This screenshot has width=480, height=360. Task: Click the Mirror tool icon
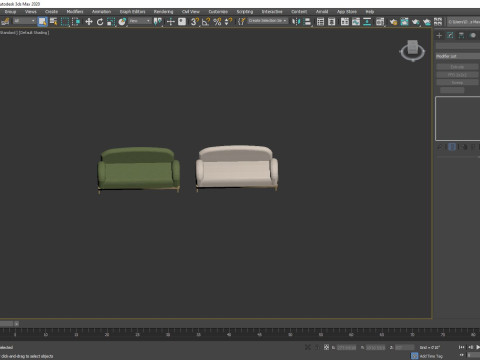coord(296,22)
